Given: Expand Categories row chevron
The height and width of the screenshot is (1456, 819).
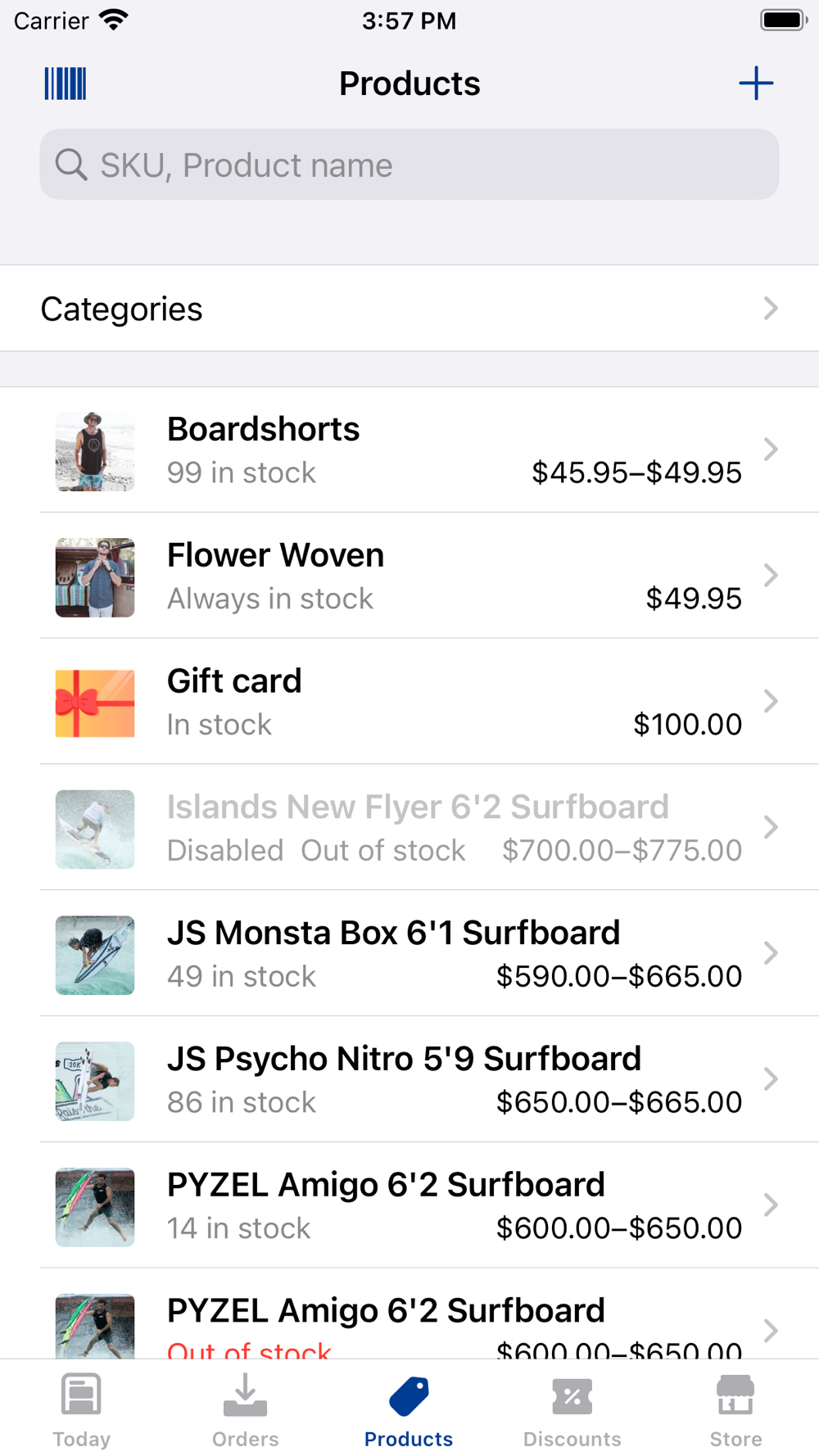Looking at the screenshot, I should 770,309.
